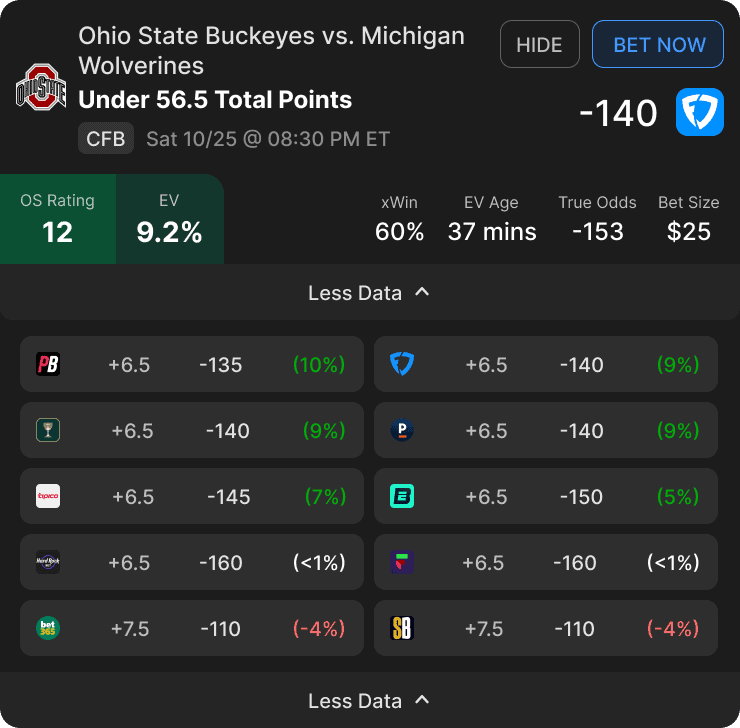Select the PointsBet PB sportsbook icon
Viewport: 740px width, 728px height.
click(48, 364)
